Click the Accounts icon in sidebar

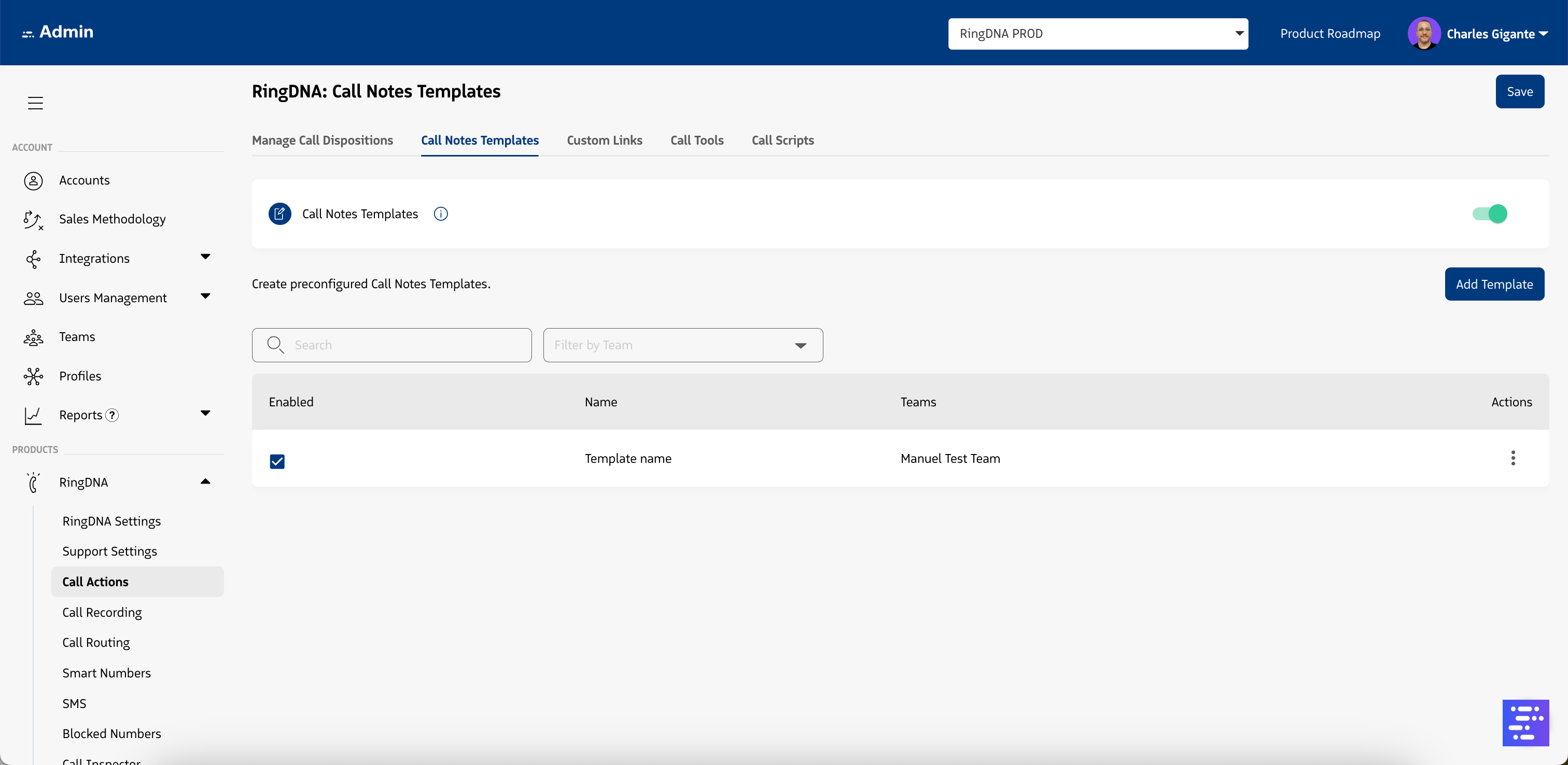pyautogui.click(x=34, y=181)
